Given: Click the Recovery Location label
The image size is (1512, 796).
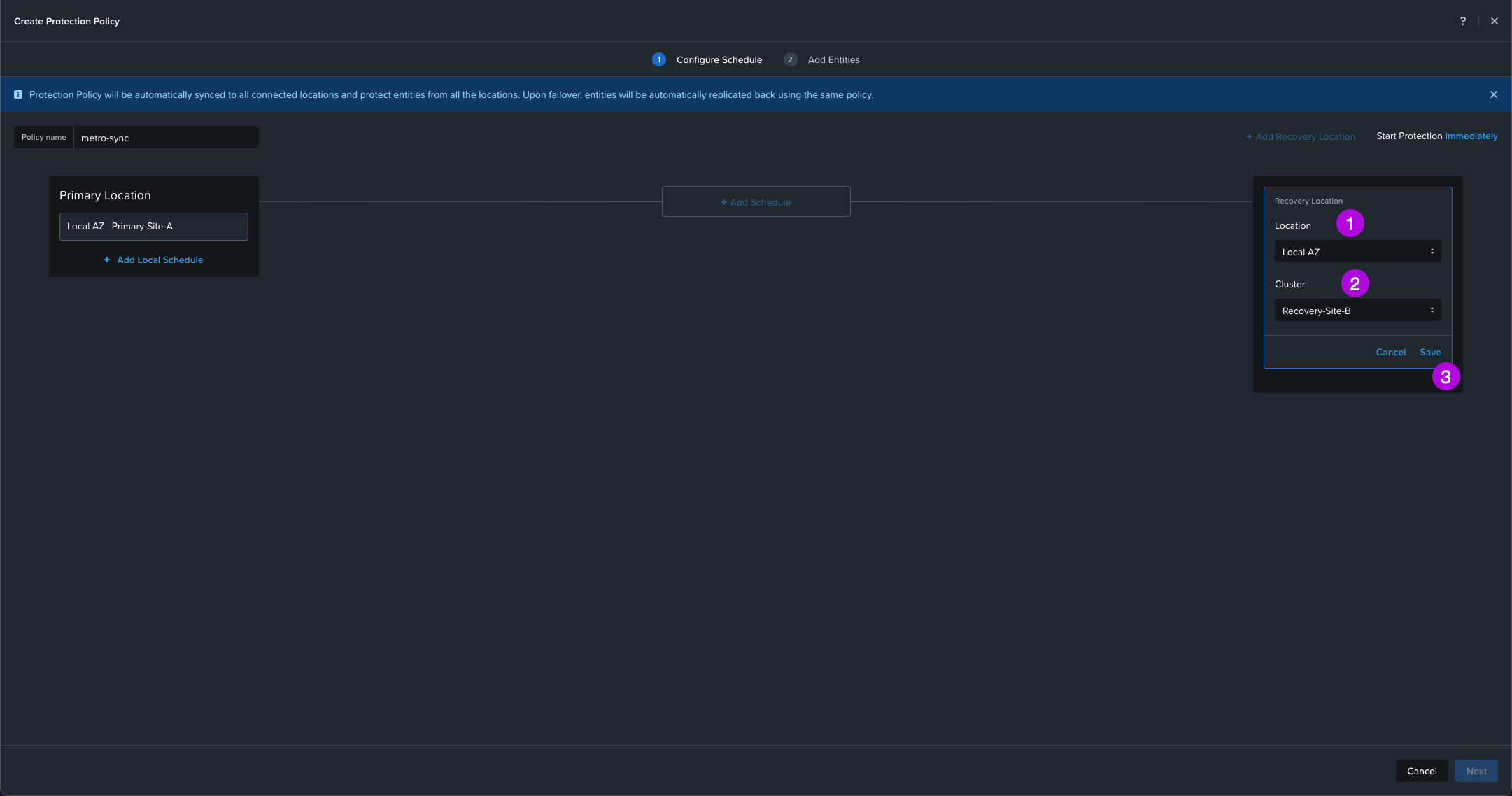Looking at the screenshot, I should pyautogui.click(x=1308, y=201).
